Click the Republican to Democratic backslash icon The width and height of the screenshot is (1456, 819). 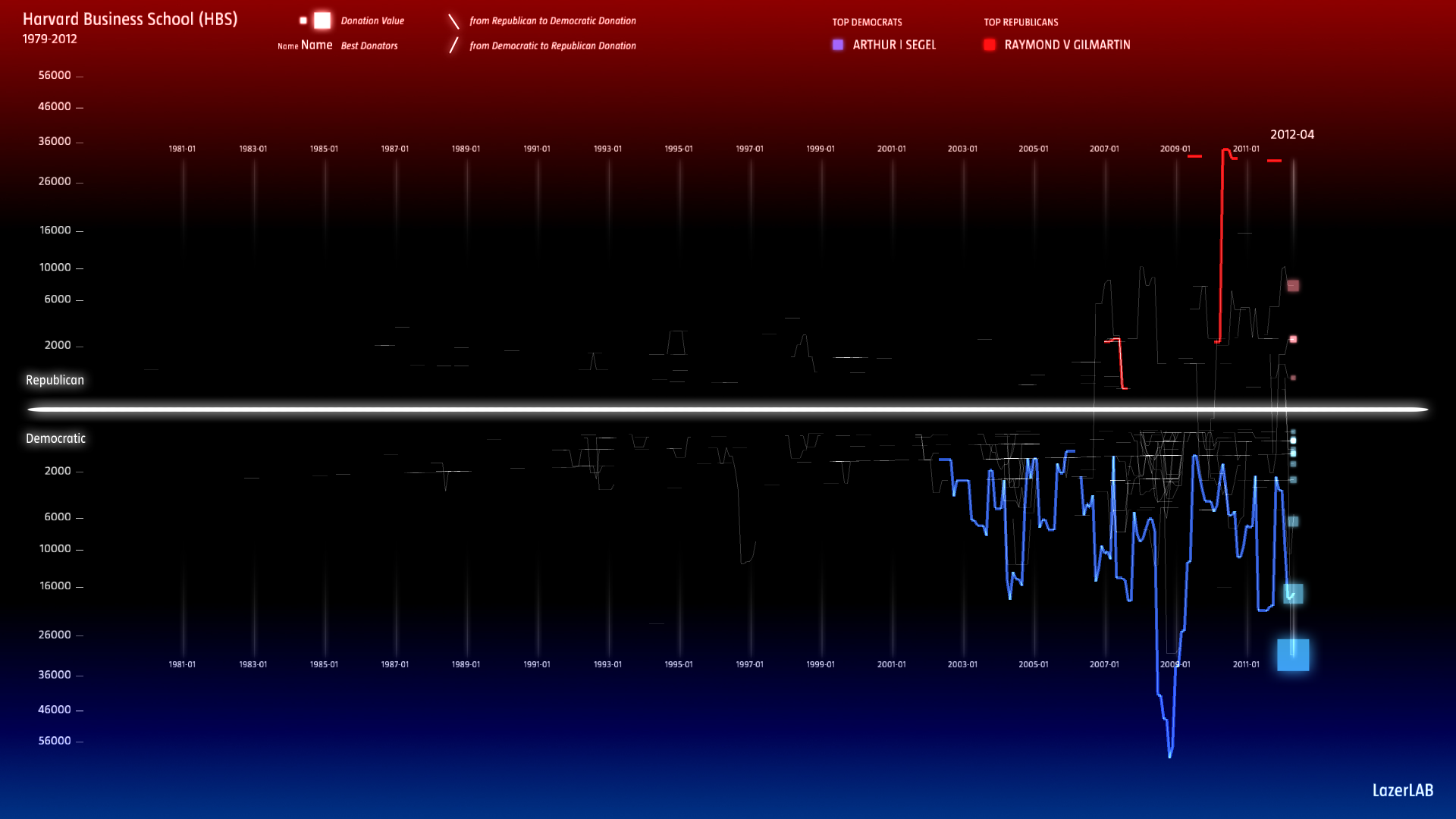point(453,21)
